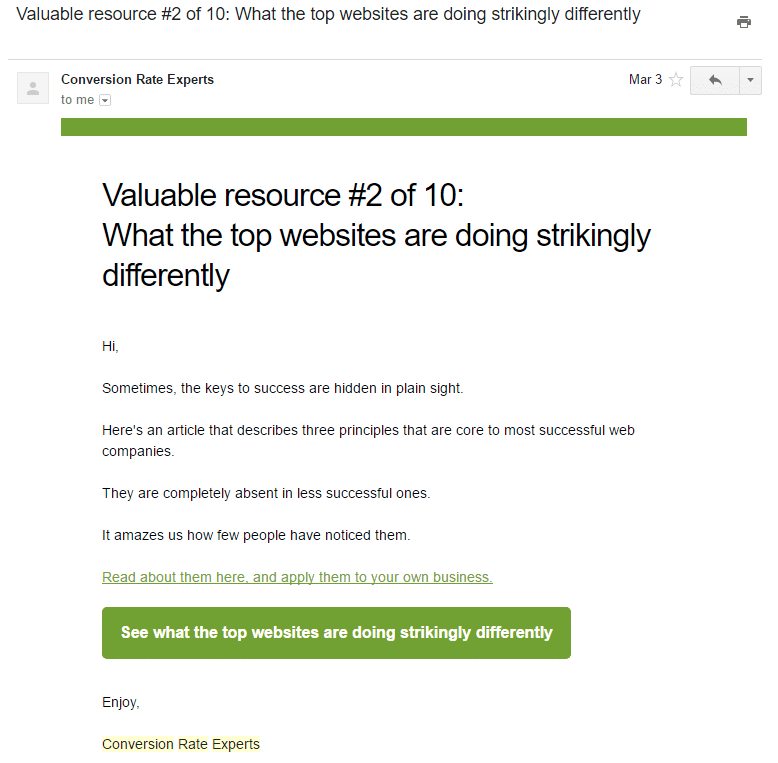778x763 pixels.
Task: Click the sender avatar placeholder
Action: (x=33, y=88)
